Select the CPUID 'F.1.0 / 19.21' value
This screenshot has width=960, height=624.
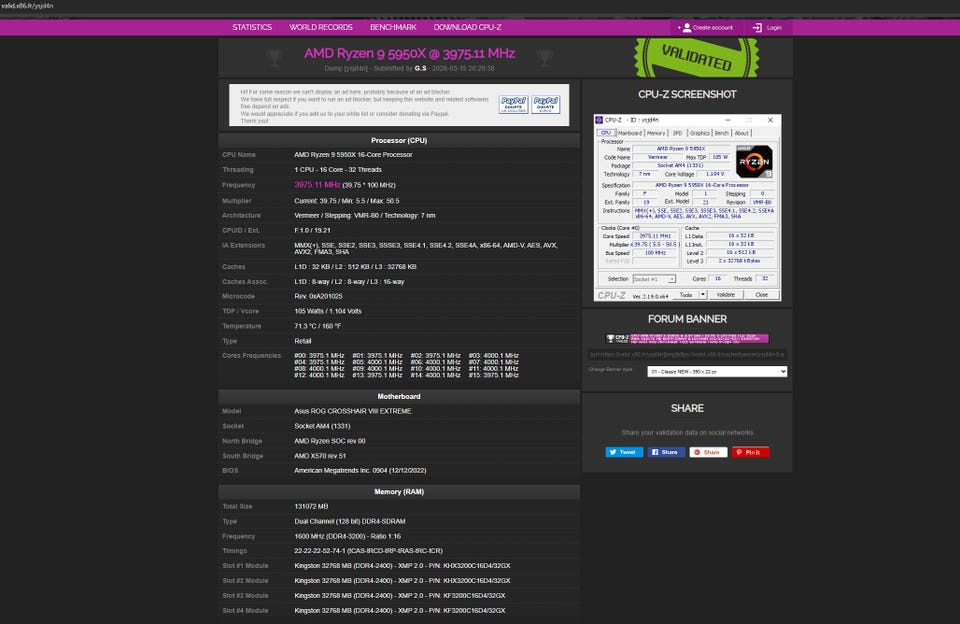(312, 230)
